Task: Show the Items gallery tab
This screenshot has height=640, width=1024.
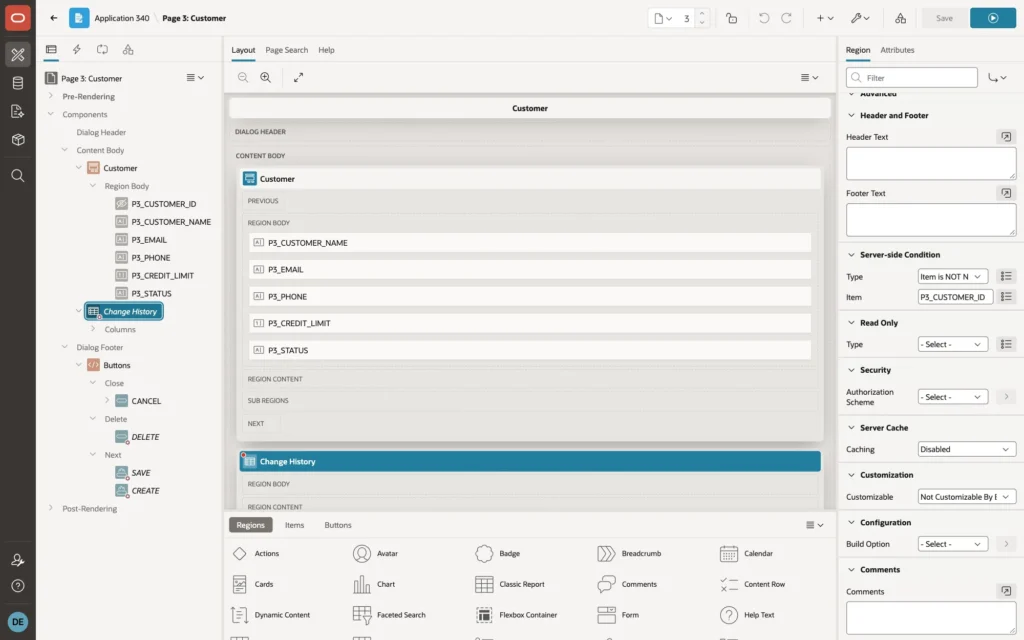Action: coord(294,525)
